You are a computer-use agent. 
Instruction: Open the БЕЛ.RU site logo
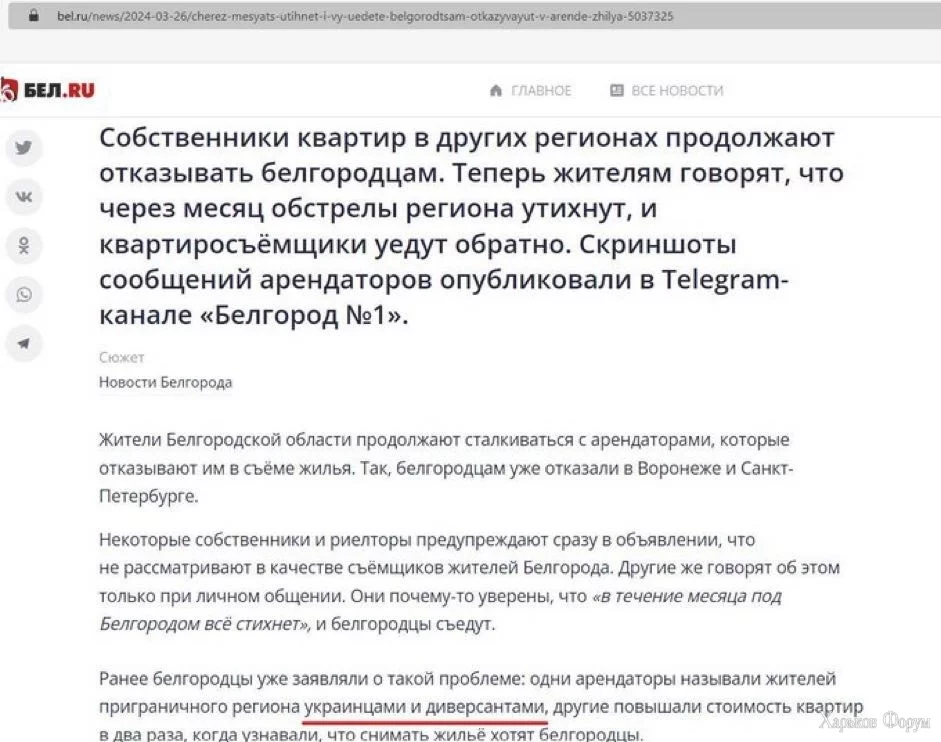[47, 91]
